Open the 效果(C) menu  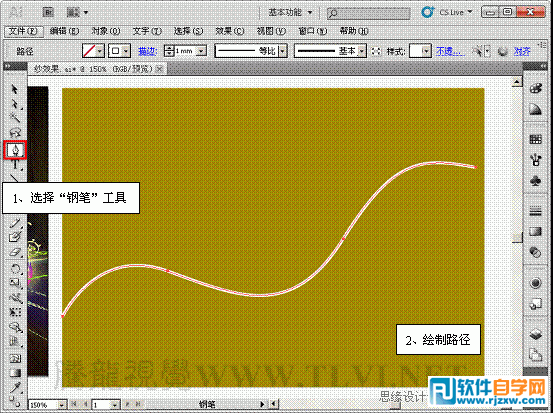230,31
